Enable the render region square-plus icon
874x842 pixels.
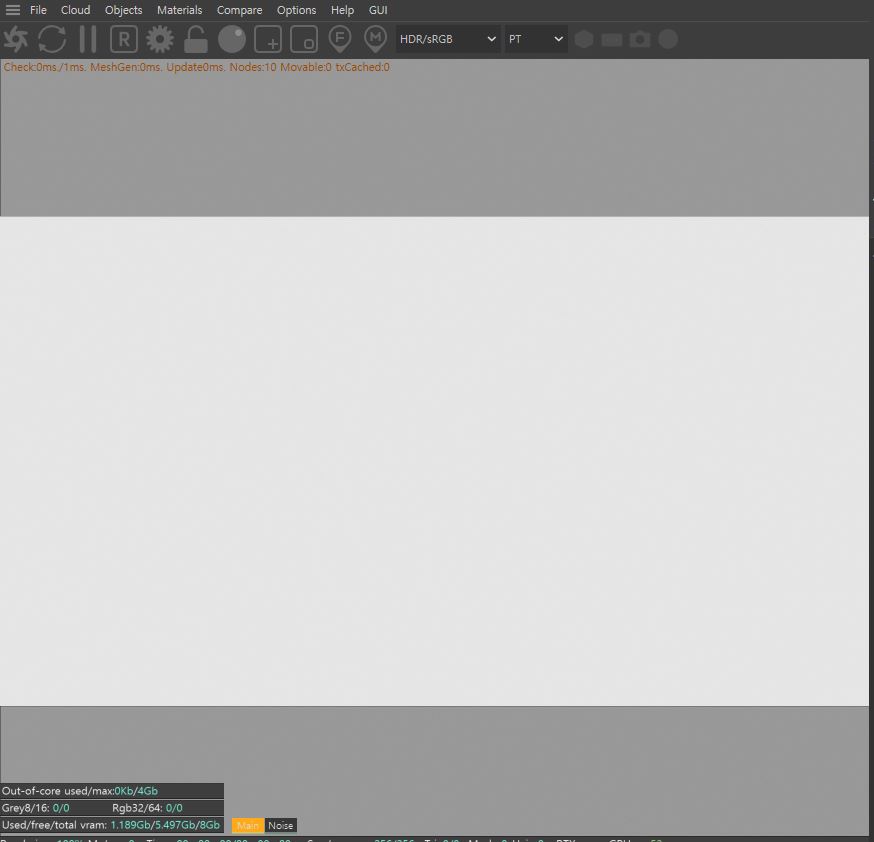coord(268,39)
